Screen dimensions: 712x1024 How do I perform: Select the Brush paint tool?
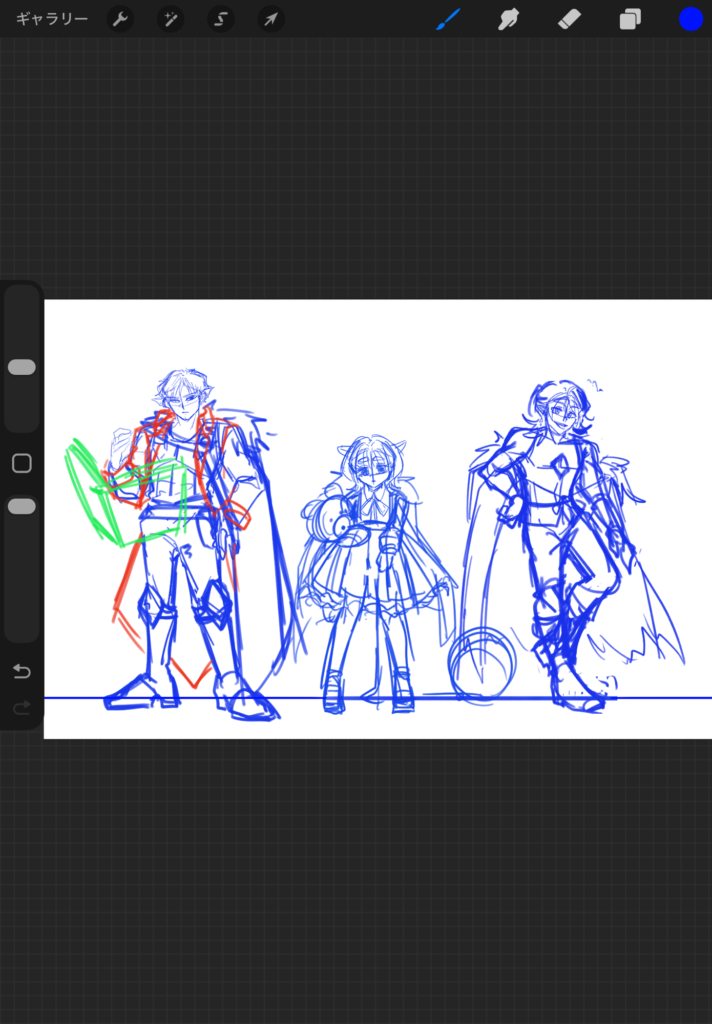[x=448, y=19]
